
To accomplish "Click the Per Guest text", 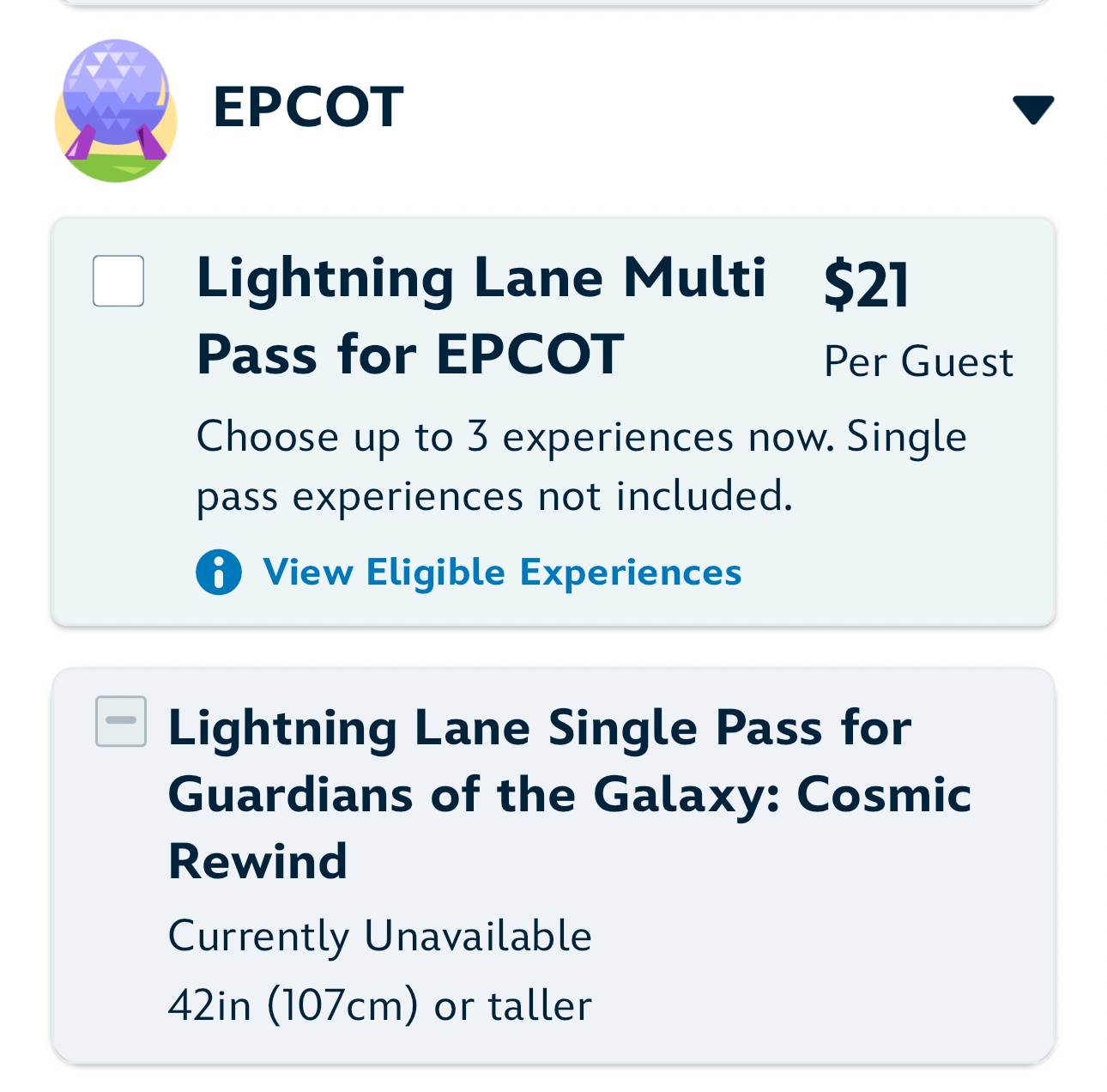I will (918, 361).
